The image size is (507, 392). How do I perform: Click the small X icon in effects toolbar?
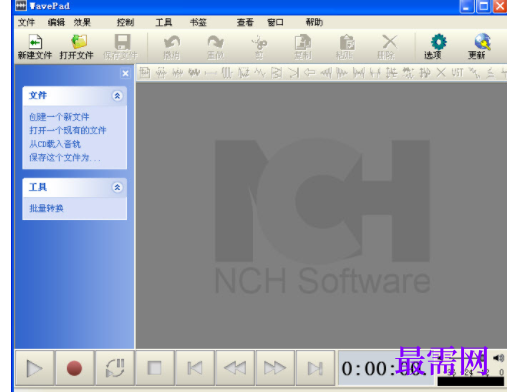(x=441, y=72)
